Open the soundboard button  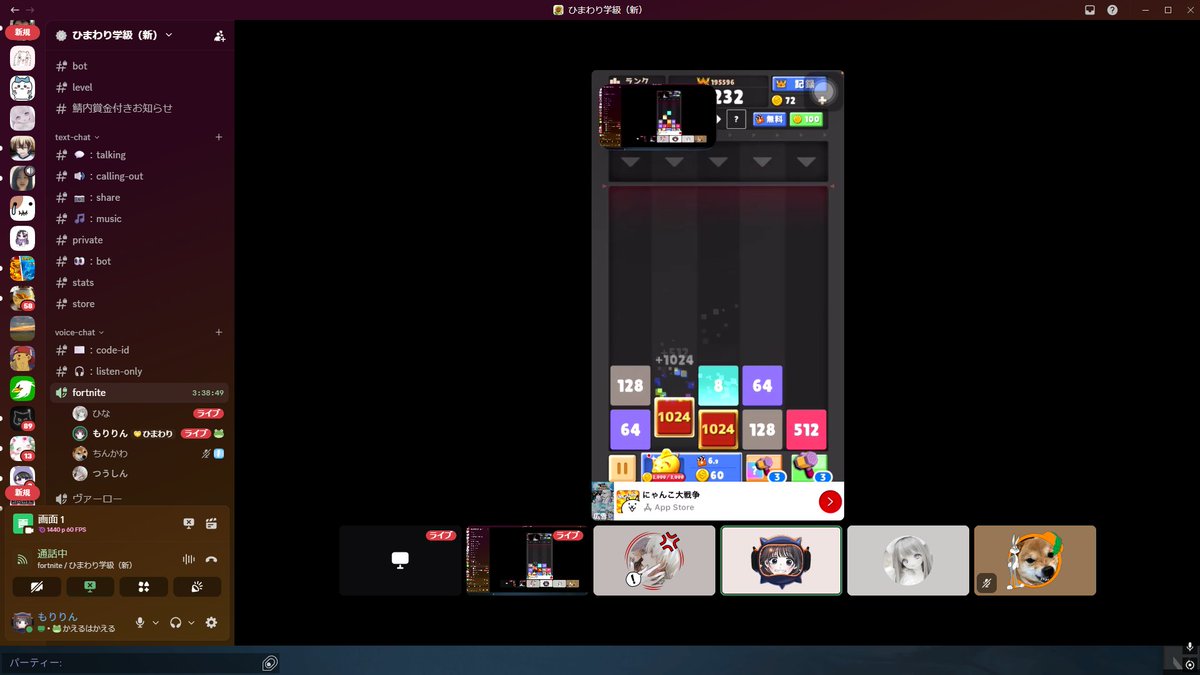pos(197,587)
